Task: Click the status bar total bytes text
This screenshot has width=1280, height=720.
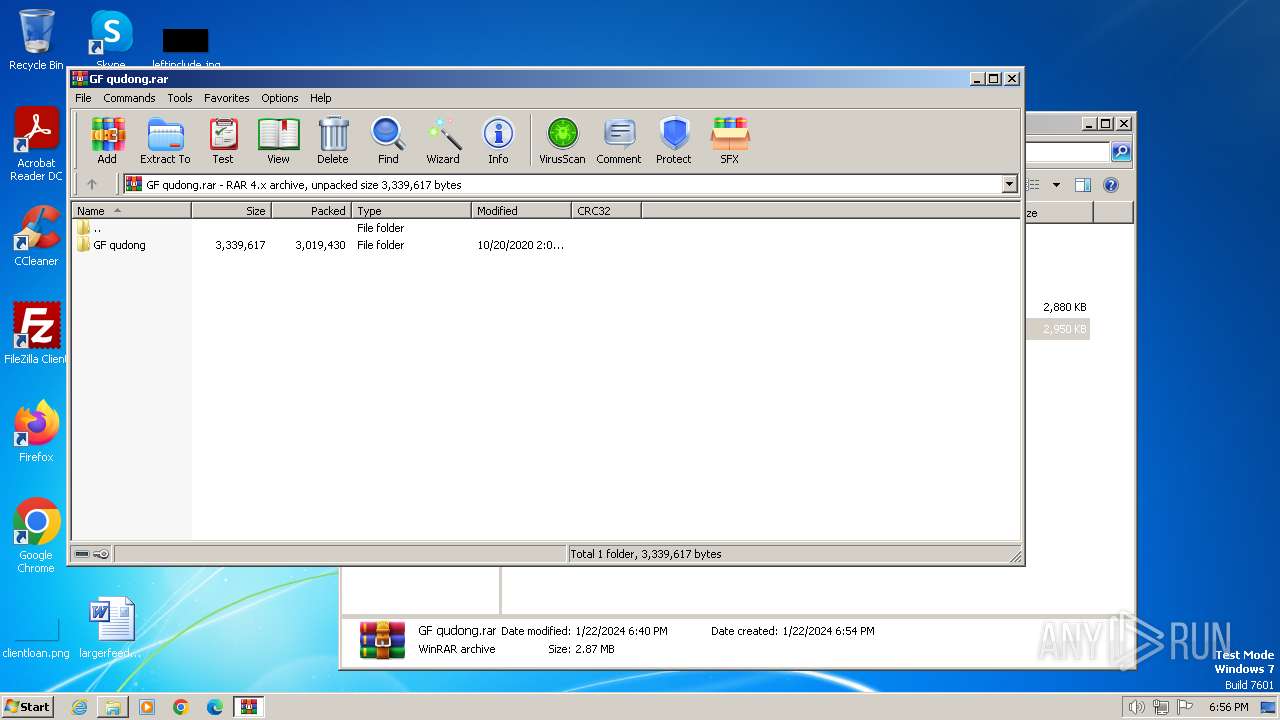Action: pos(645,554)
